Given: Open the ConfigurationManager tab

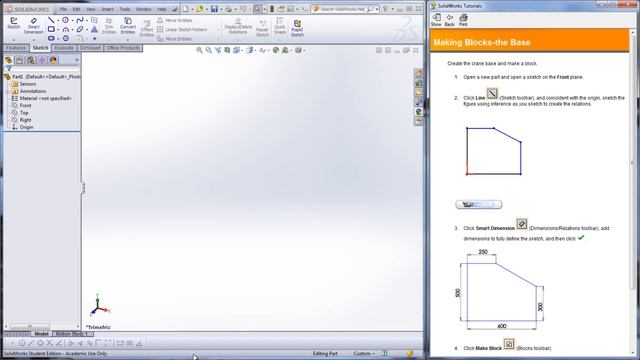Looking at the screenshot, I should point(31,60).
